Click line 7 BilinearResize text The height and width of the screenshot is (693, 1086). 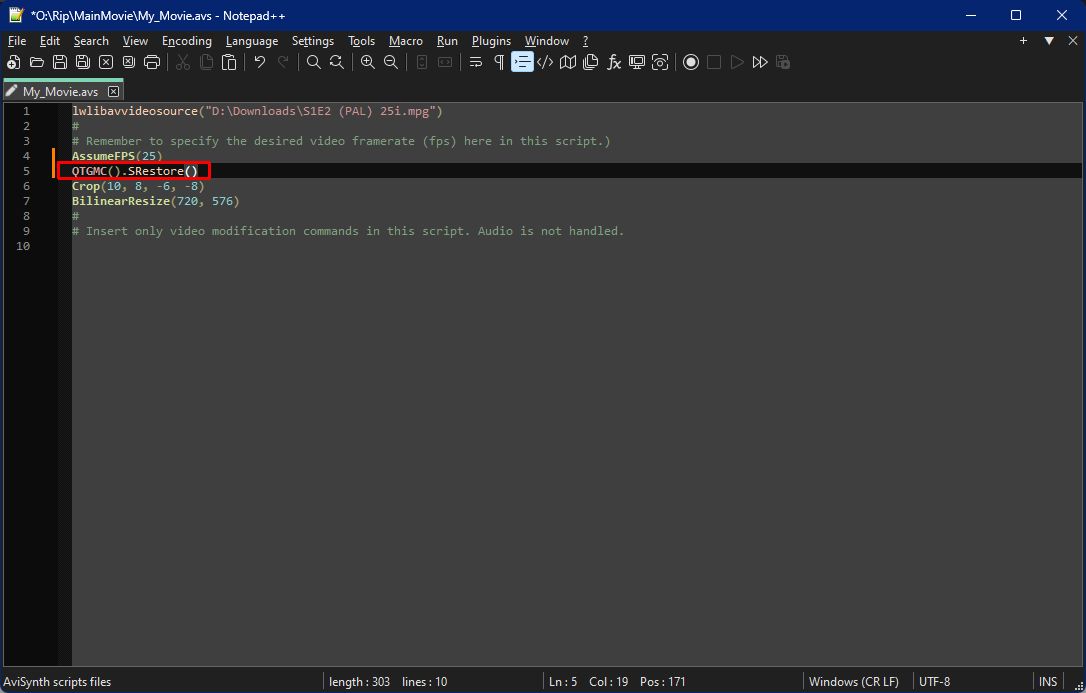tap(120, 201)
